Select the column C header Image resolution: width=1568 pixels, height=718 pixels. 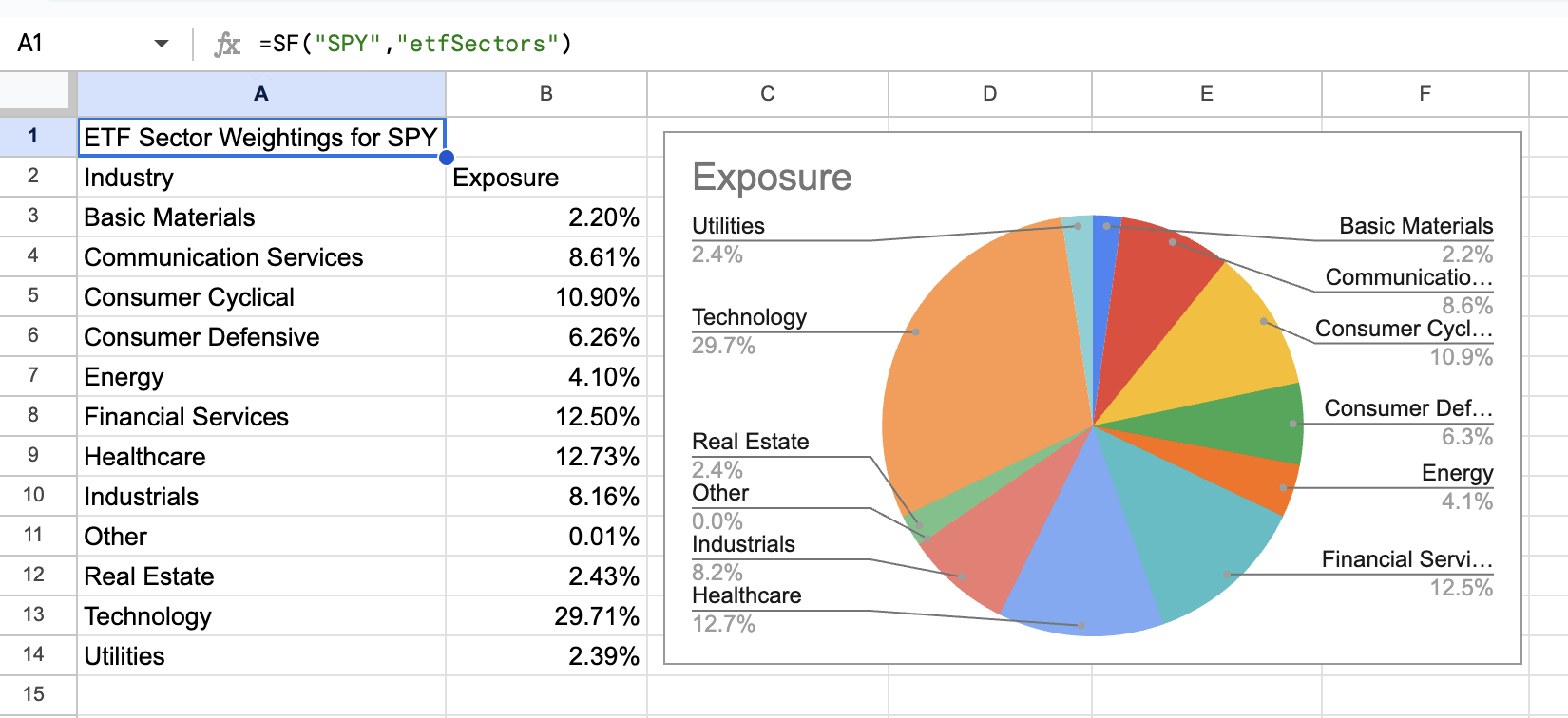pos(768,94)
